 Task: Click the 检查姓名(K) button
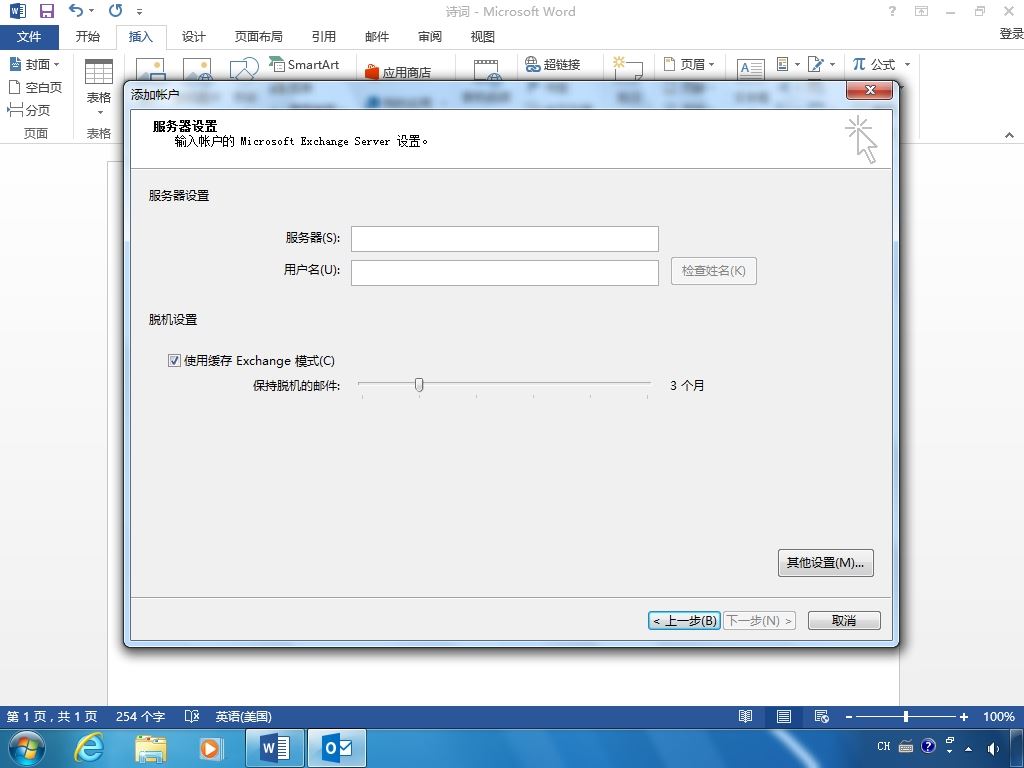714,271
